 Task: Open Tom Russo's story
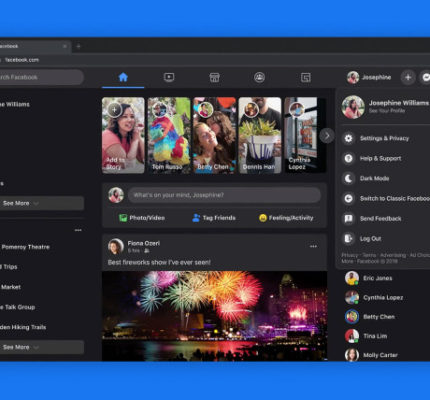click(169, 135)
